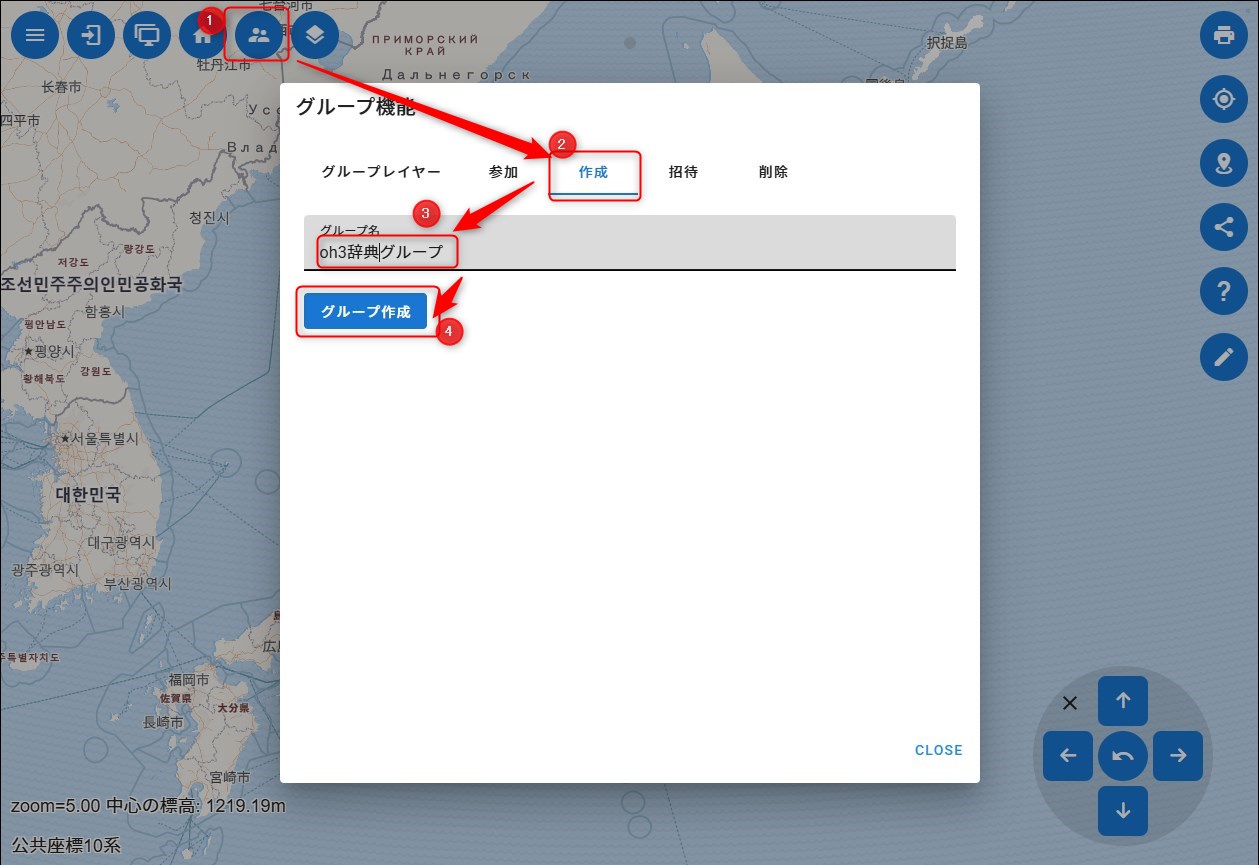
Task: Click CLOSE to dismiss the dialog
Action: tap(938, 750)
